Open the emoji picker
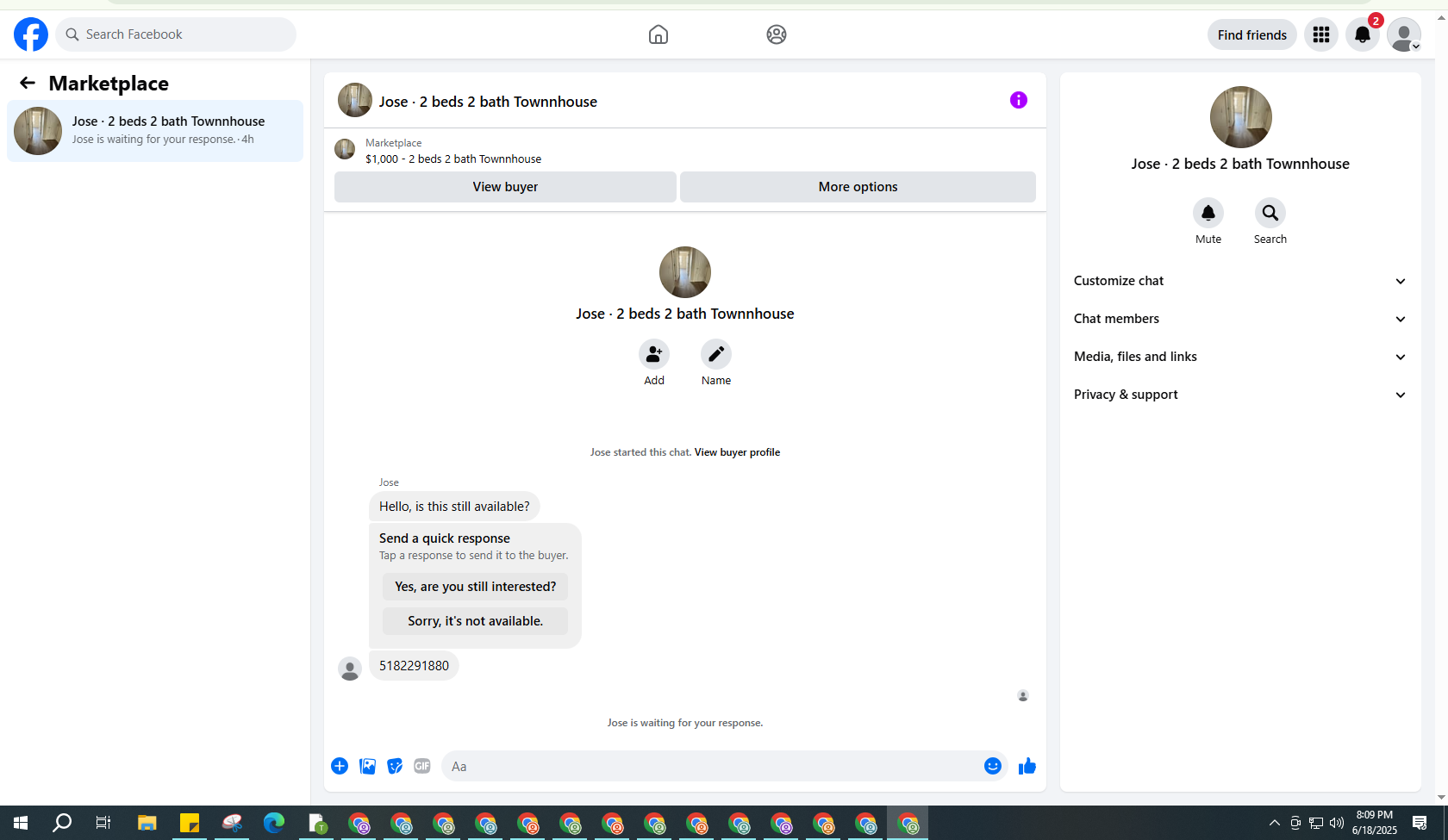Image resolution: width=1448 pixels, height=840 pixels. tap(993, 766)
